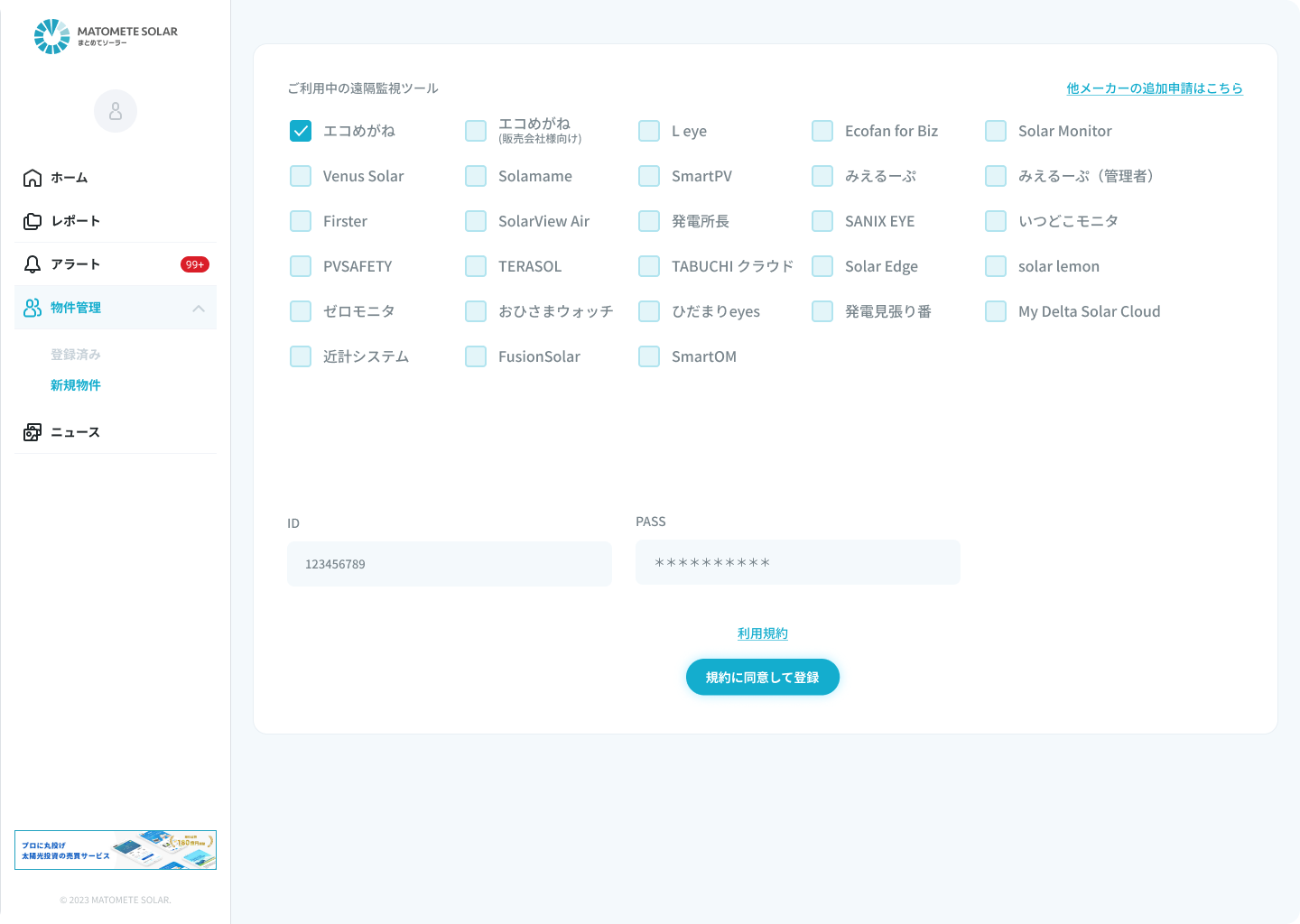
Task: Click the MATOMETE SOLAR sun logo
Action: point(51,36)
